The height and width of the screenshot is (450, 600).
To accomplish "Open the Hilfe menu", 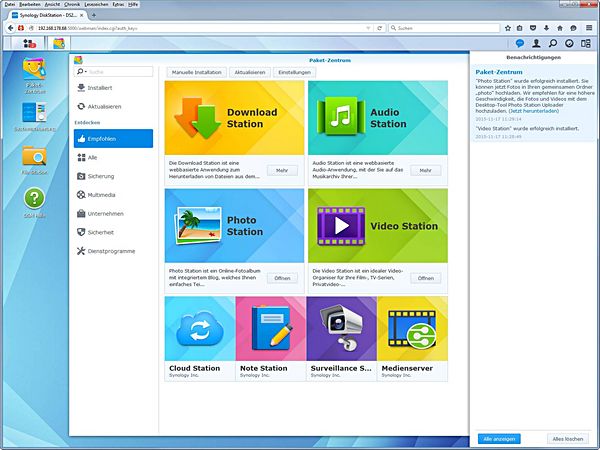I will tap(133, 4).
